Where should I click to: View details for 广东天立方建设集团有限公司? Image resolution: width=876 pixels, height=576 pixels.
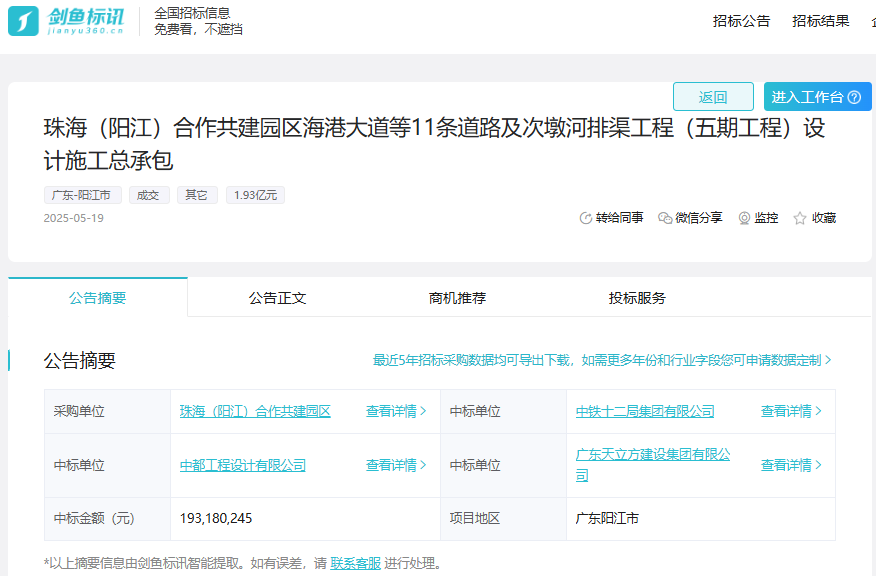click(x=791, y=465)
